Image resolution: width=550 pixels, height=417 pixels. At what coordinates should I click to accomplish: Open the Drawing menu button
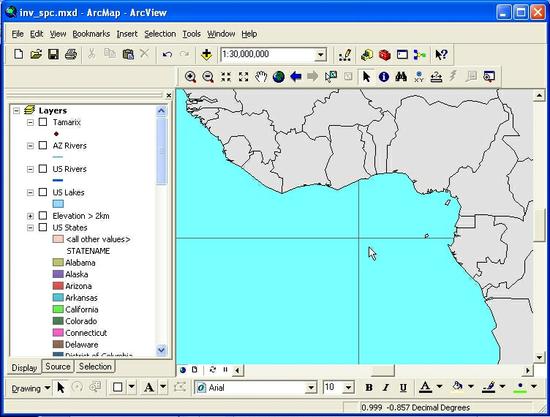click(x=31, y=389)
